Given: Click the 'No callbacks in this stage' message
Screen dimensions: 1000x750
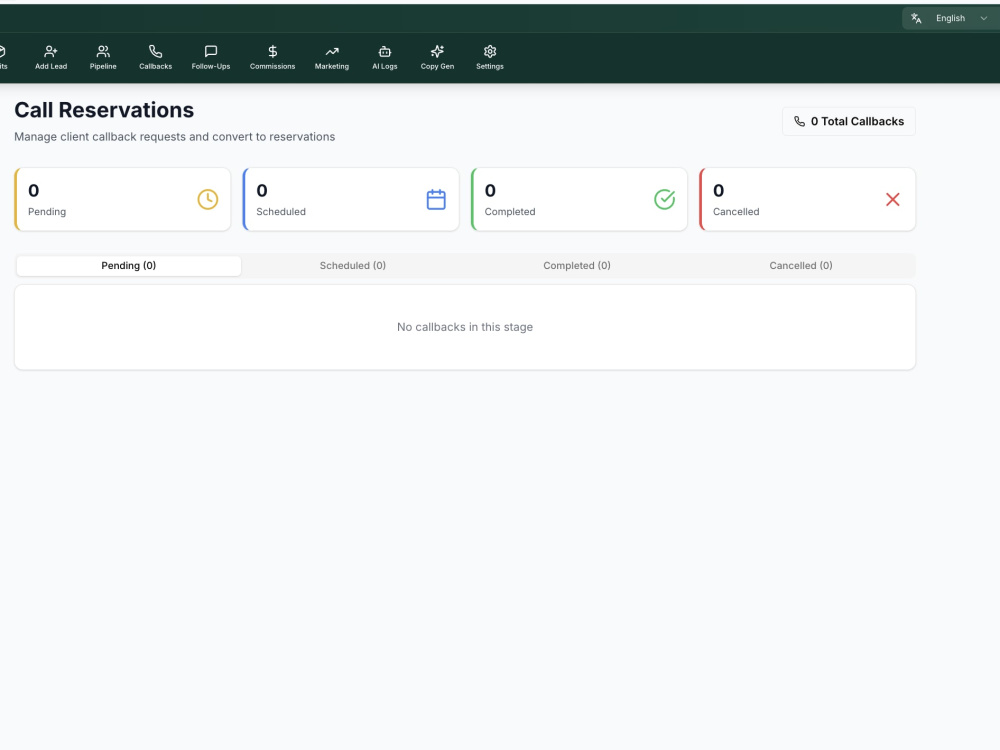Looking at the screenshot, I should coord(465,327).
